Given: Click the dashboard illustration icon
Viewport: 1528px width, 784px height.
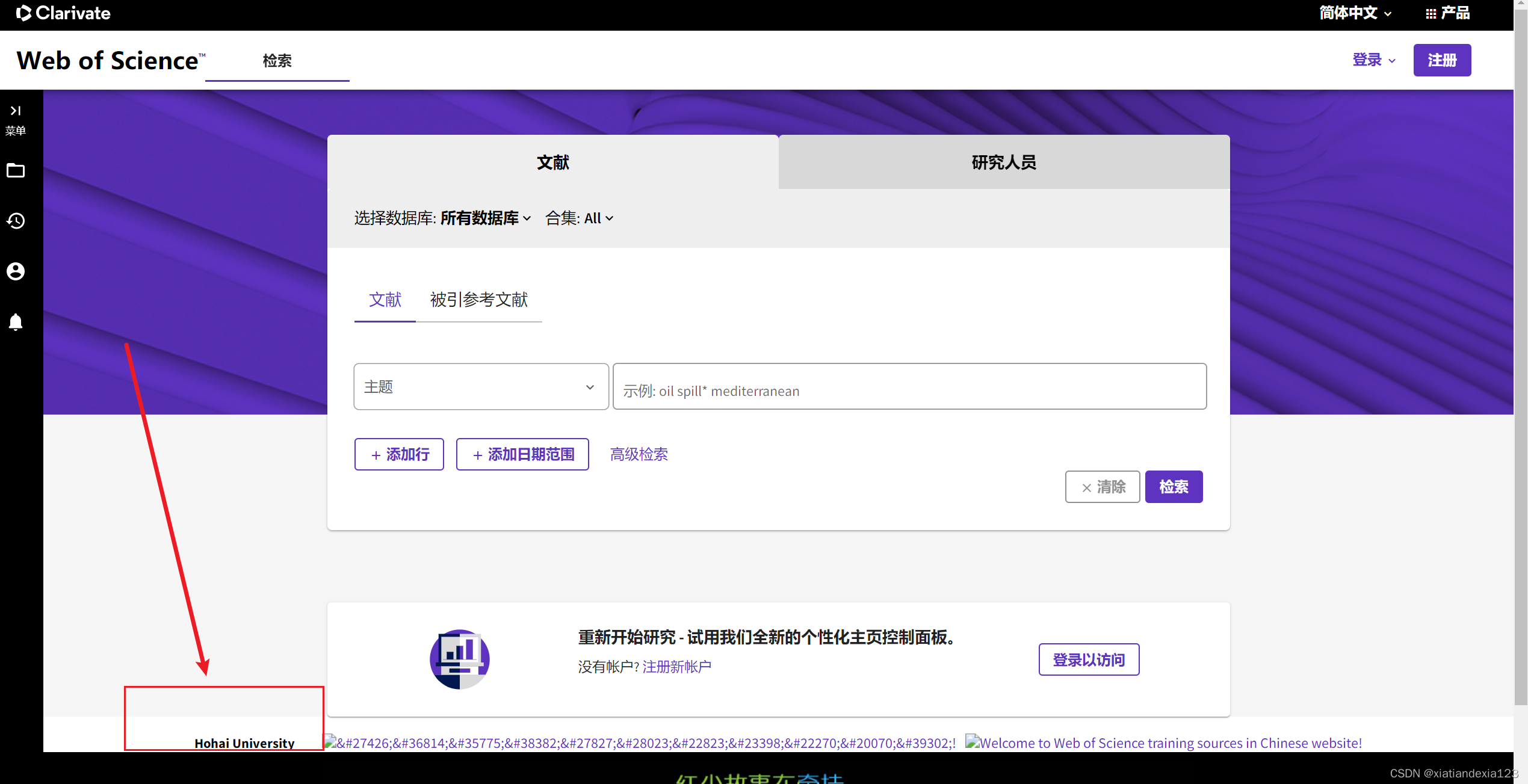Looking at the screenshot, I should click(460, 659).
